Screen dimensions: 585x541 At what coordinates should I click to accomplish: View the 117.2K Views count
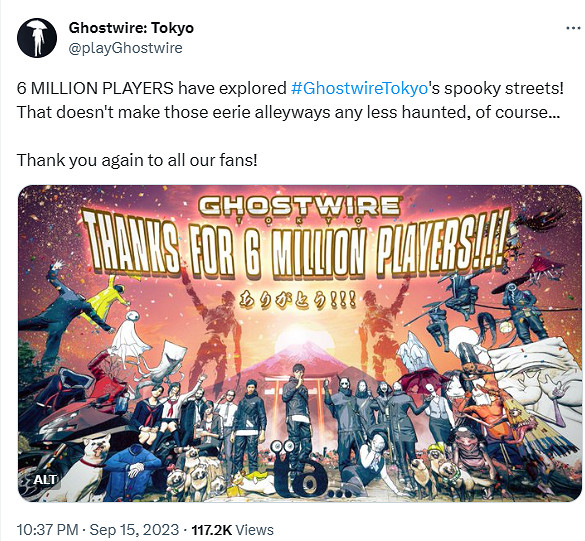(x=232, y=530)
